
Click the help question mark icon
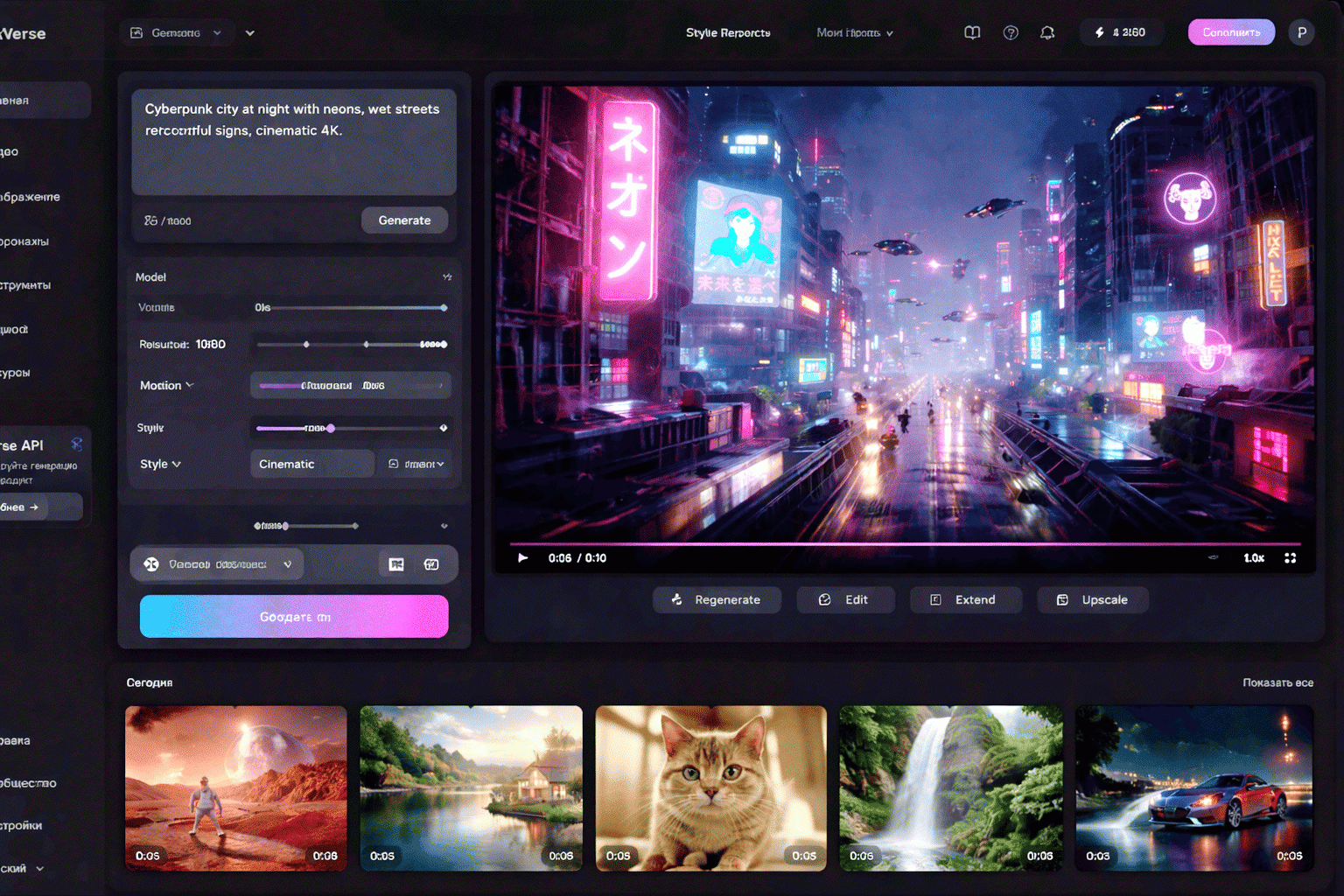pyautogui.click(x=1011, y=32)
